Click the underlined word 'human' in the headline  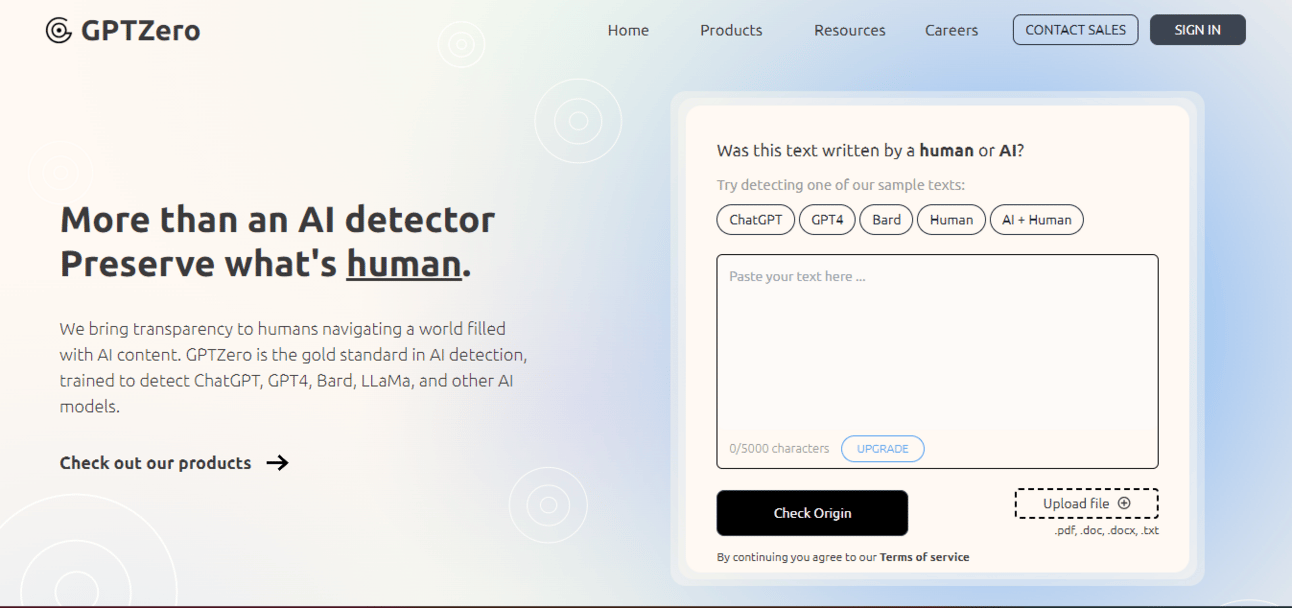404,264
